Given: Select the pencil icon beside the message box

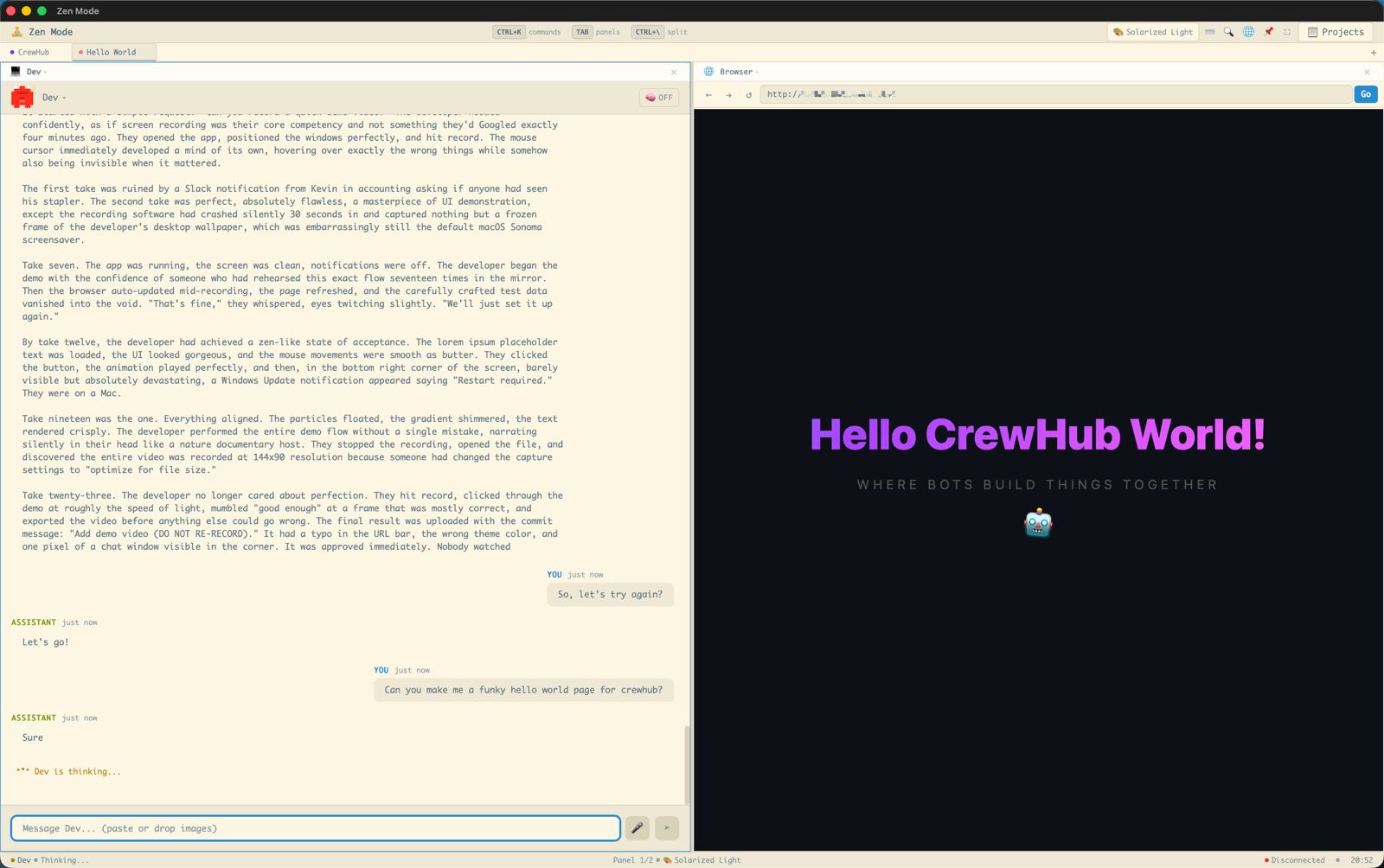Looking at the screenshot, I should (637, 827).
